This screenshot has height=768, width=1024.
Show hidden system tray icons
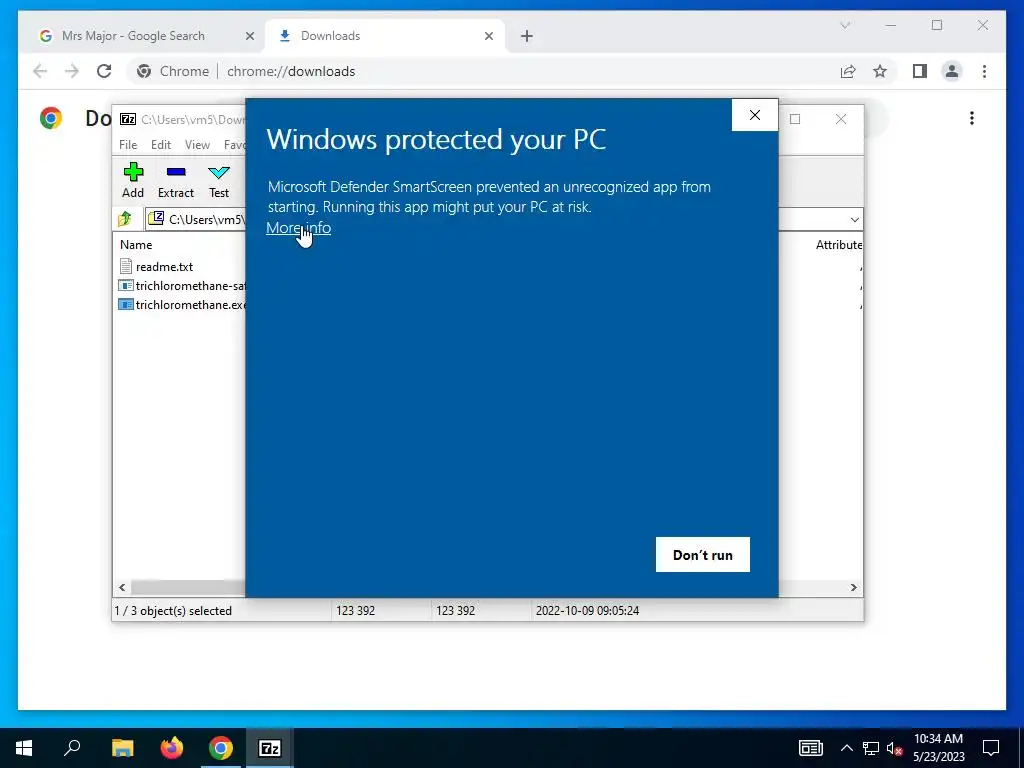[846, 748]
